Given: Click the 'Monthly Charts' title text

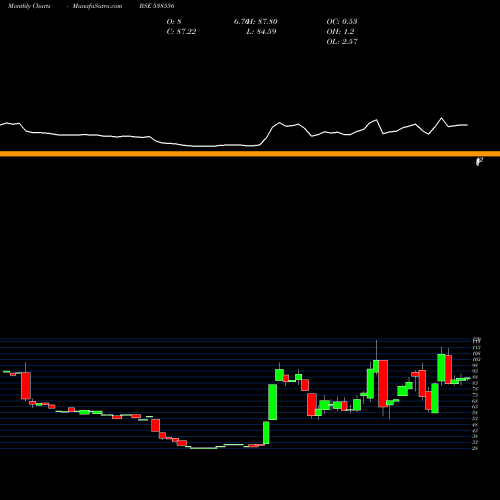Looking at the screenshot, I should (29, 6).
